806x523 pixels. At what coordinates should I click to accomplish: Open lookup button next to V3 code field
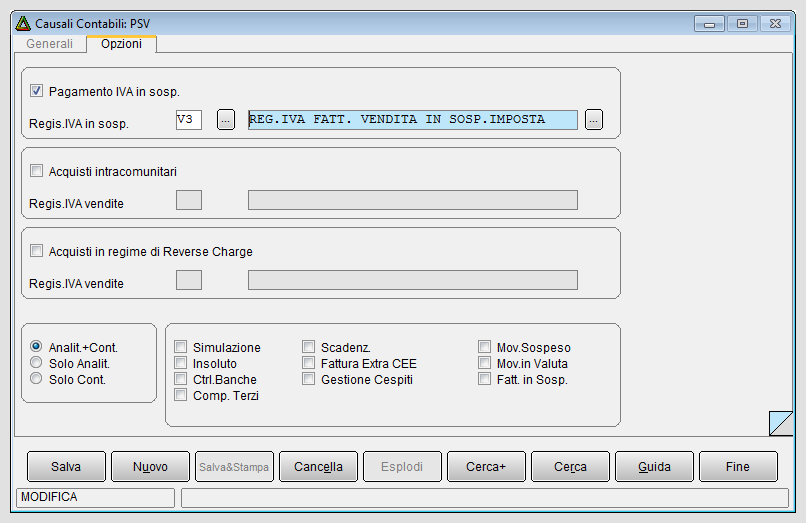point(226,120)
